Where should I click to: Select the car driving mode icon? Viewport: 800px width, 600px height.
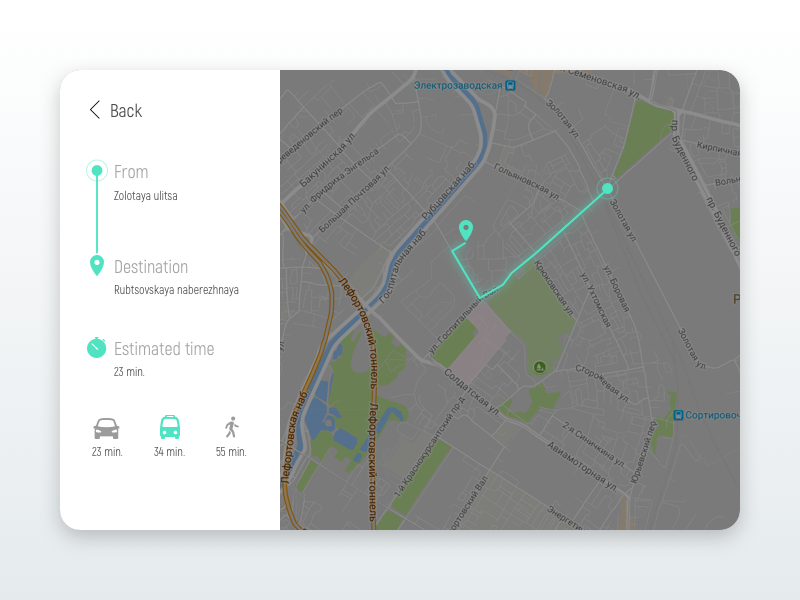[105, 428]
